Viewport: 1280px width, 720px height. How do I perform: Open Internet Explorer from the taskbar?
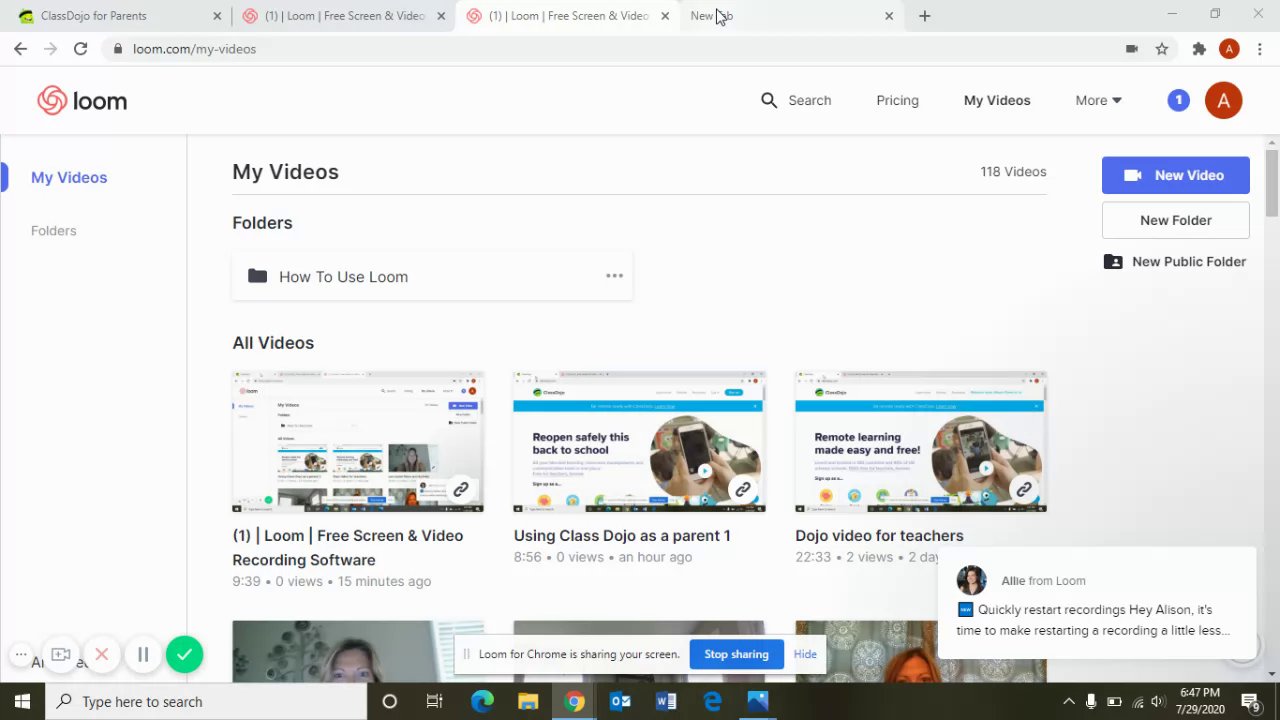[712, 701]
